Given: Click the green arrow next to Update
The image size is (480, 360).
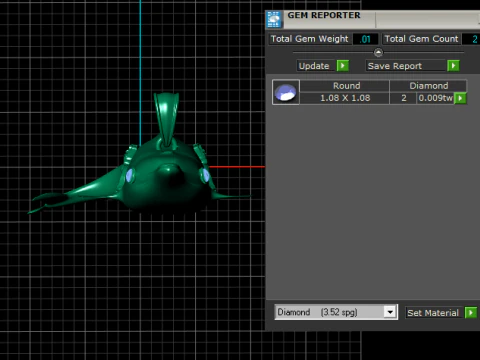Looking at the screenshot, I should (343, 66).
